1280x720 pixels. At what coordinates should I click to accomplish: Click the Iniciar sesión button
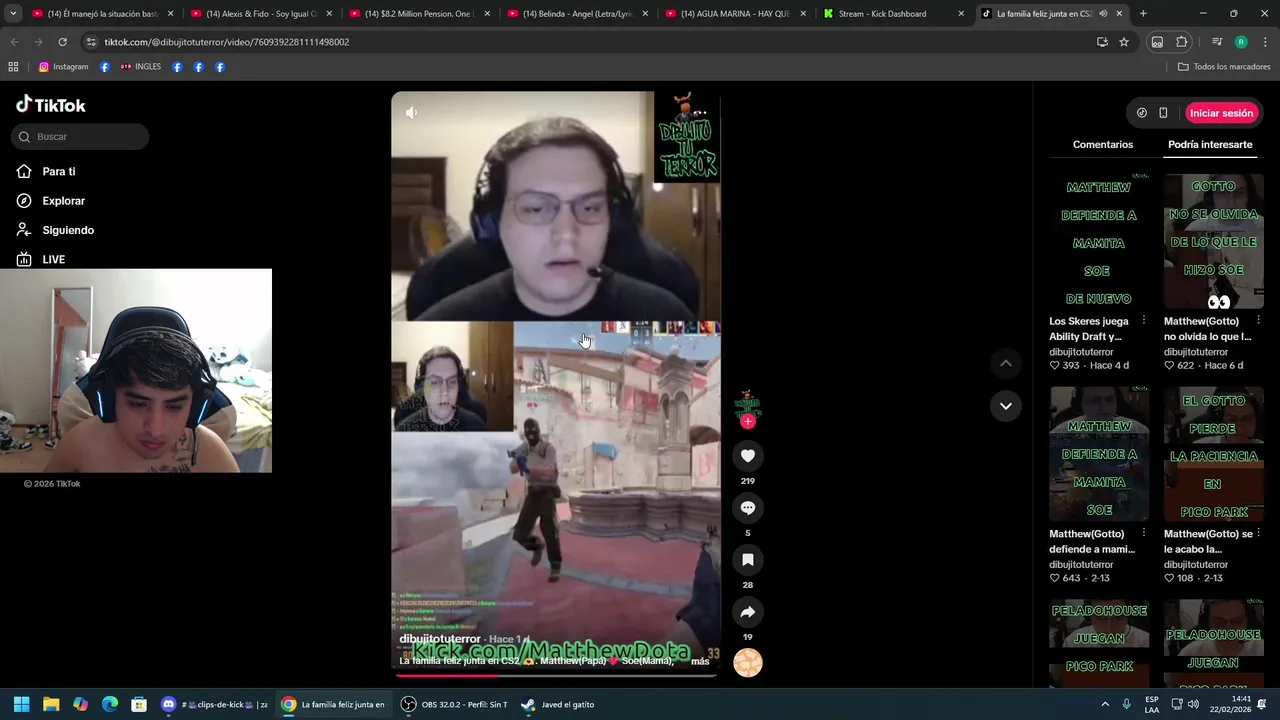[1221, 113]
